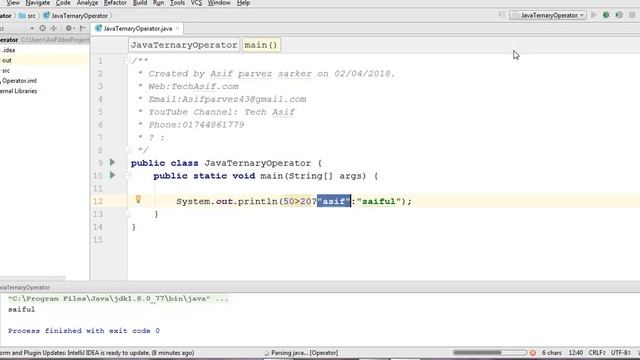Open project view selector dropdown
This screenshot has width=640, height=360.
(32, 28)
